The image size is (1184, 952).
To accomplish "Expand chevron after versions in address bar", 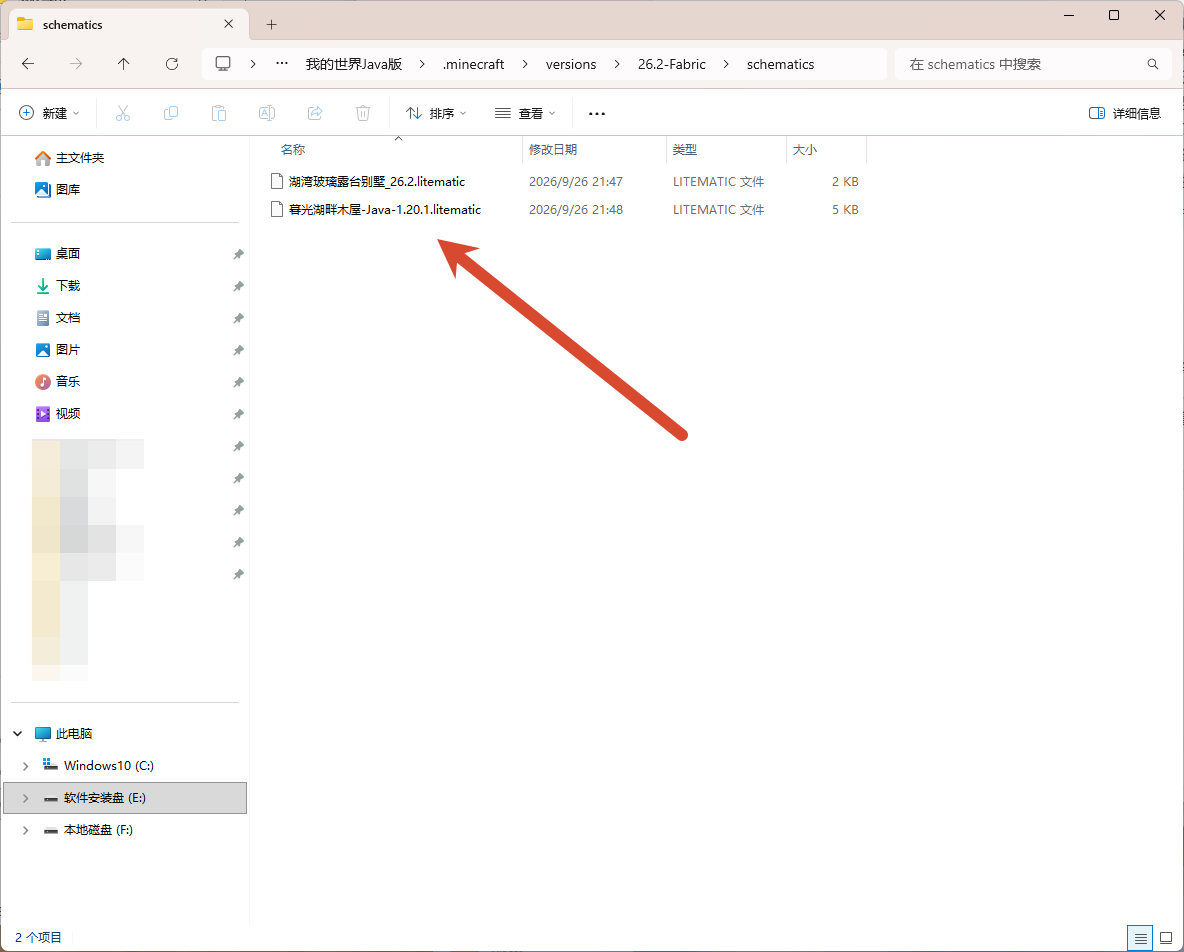I will point(617,64).
